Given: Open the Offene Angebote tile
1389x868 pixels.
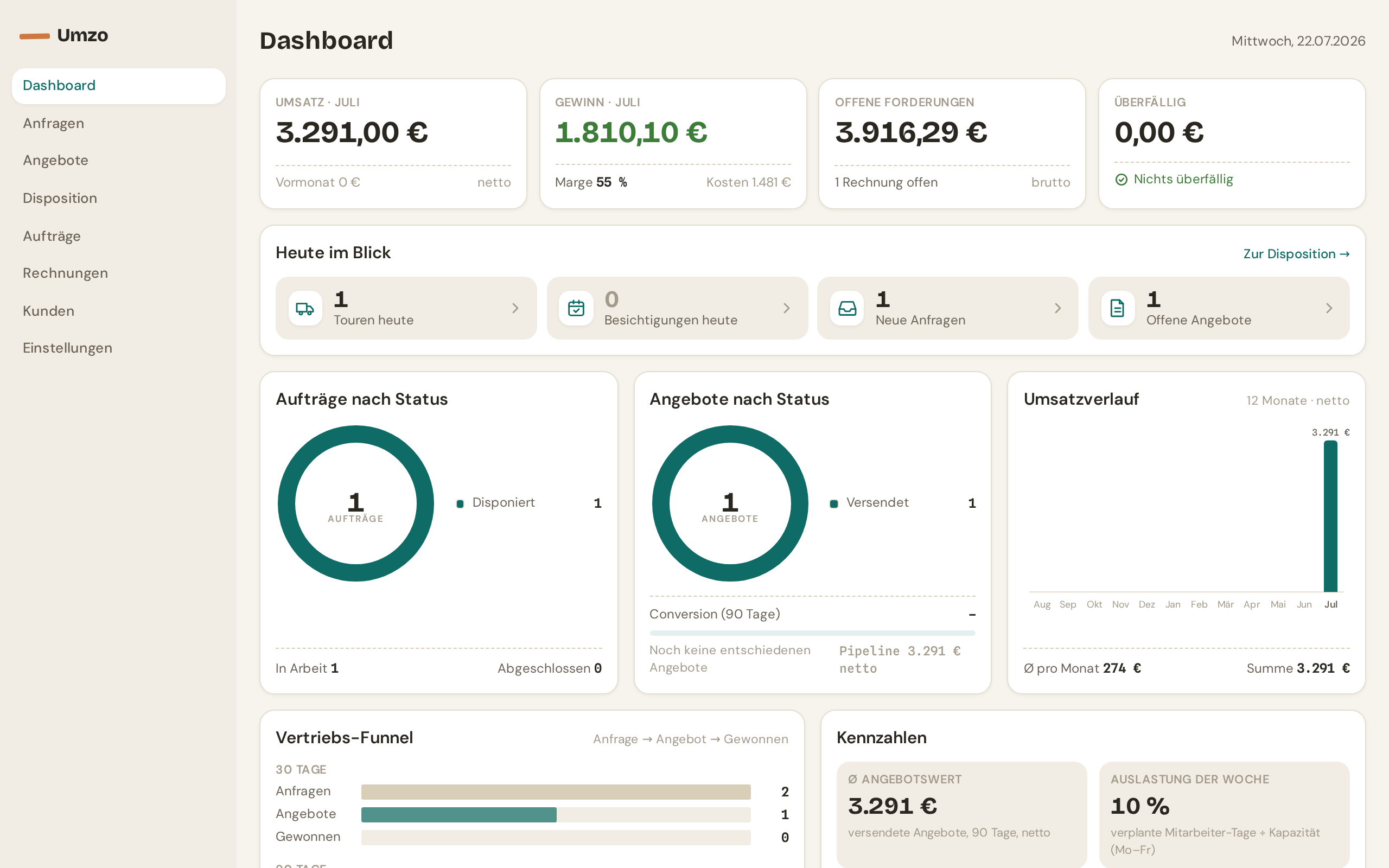Looking at the screenshot, I should click(1219, 308).
